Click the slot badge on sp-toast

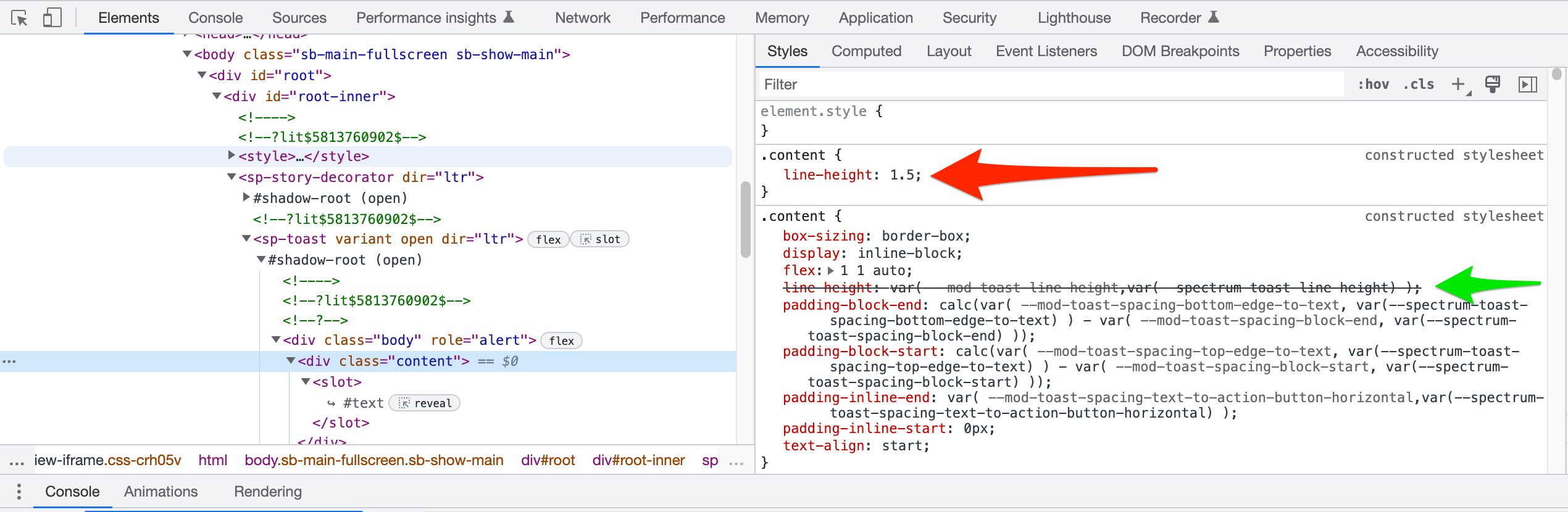[599, 239]
